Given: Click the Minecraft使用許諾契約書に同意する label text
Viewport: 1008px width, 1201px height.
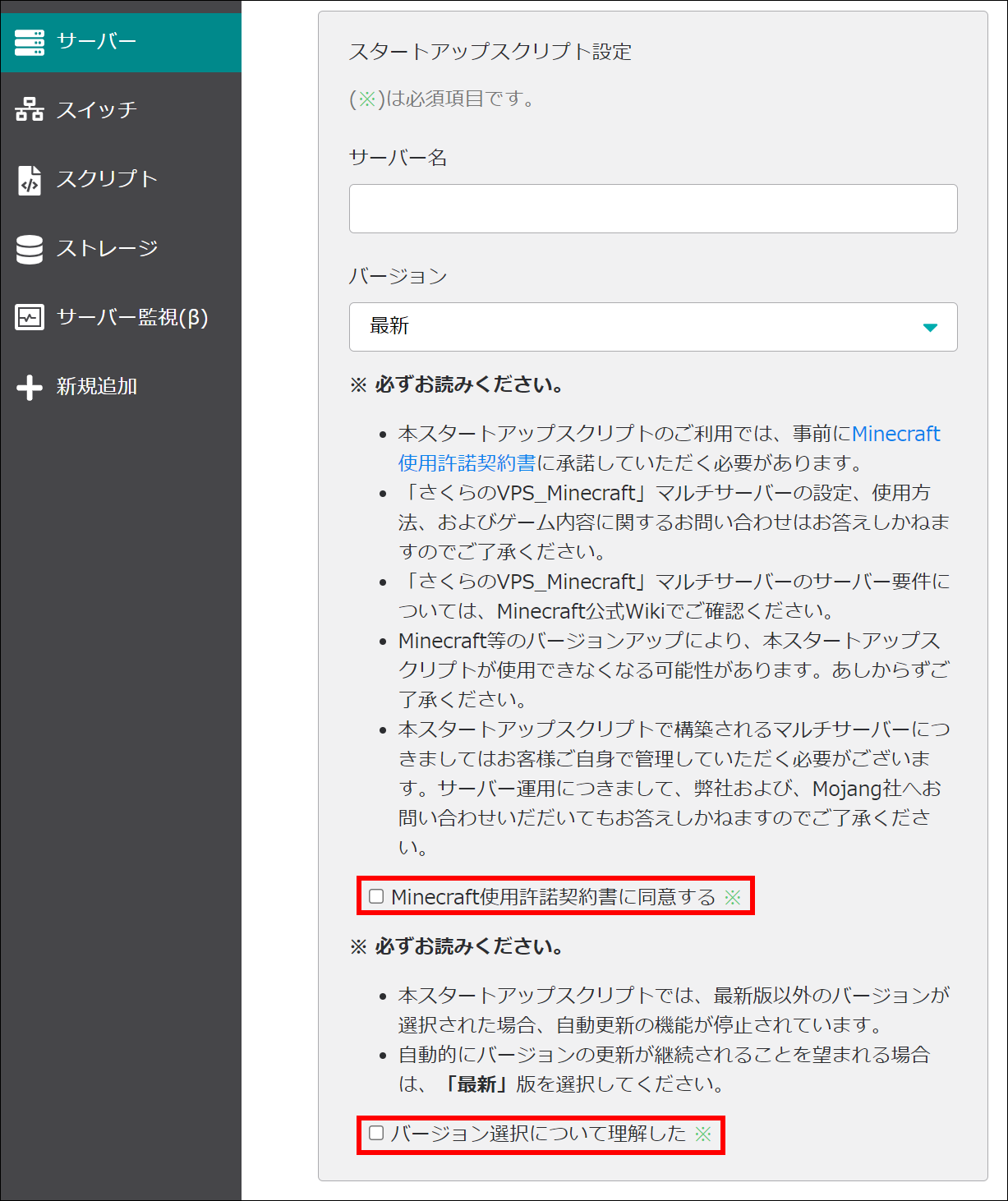Looking at the screenshot, I should tap(553, 897).
